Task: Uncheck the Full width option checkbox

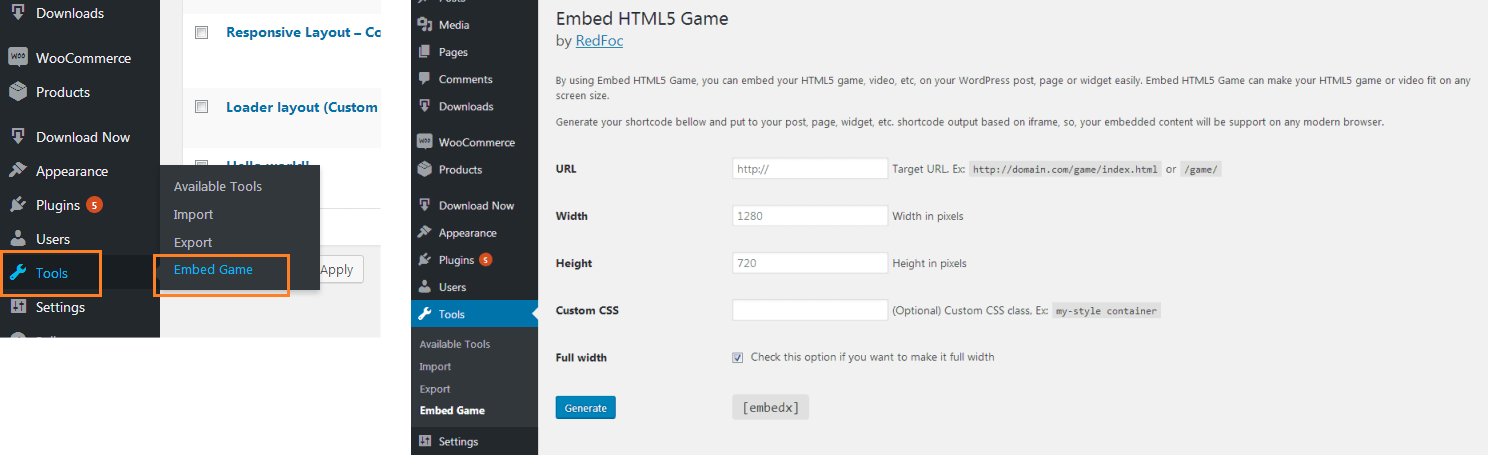Action: pos(738,357)
